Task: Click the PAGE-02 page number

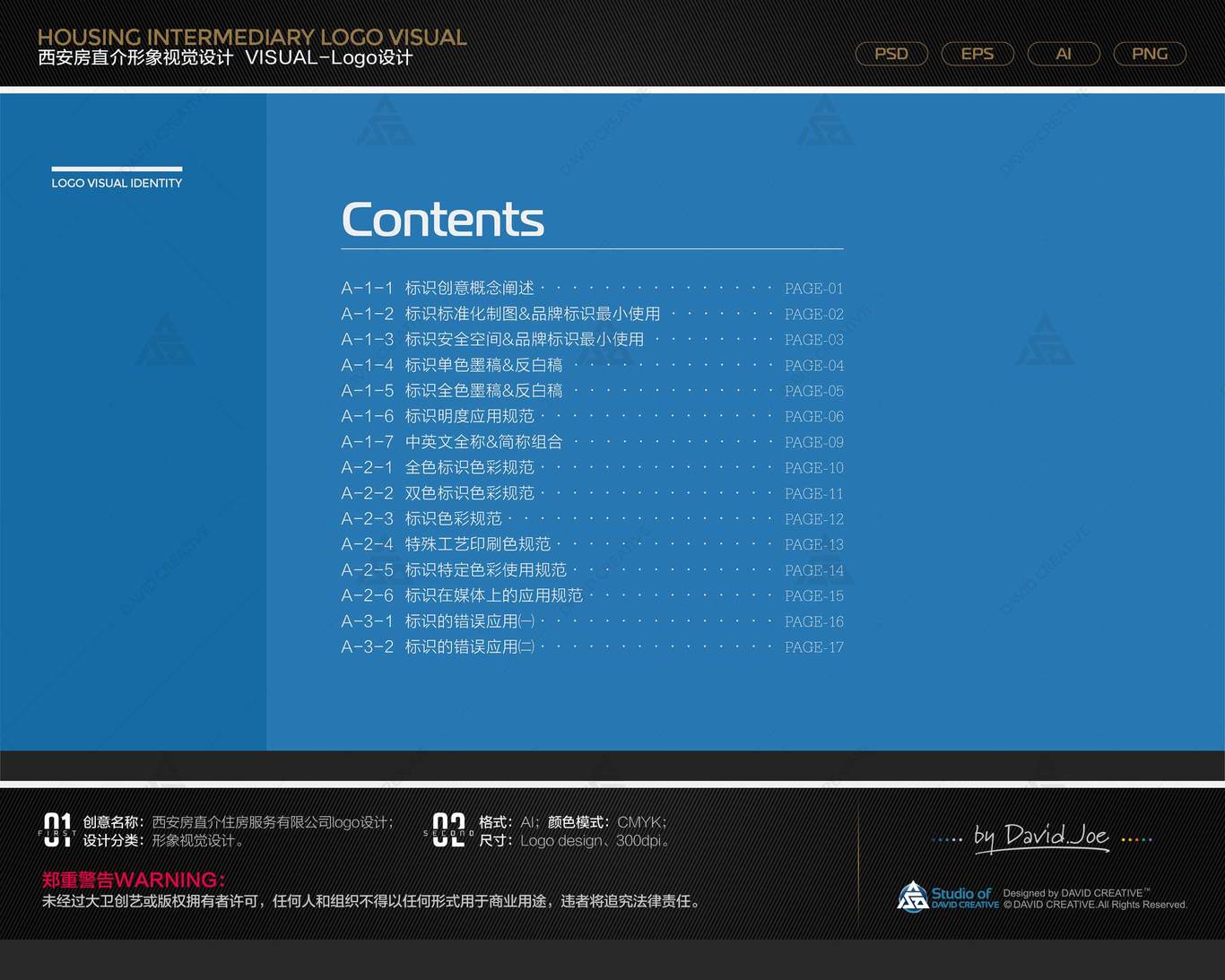Action: 814,315
